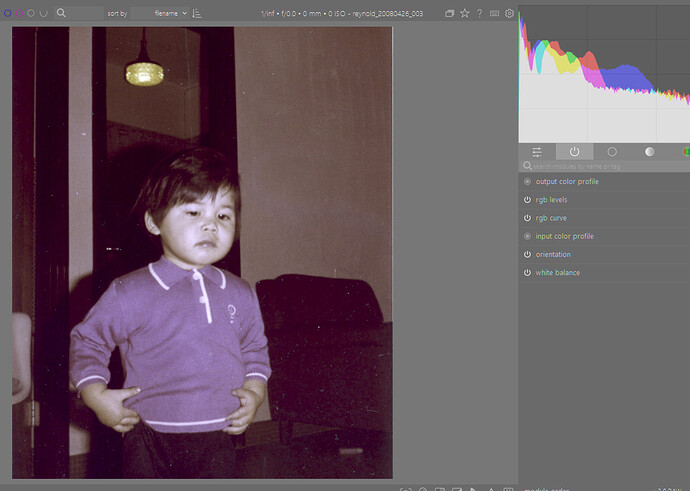Click the image info line reynold_20080426_003

point(341,14)
